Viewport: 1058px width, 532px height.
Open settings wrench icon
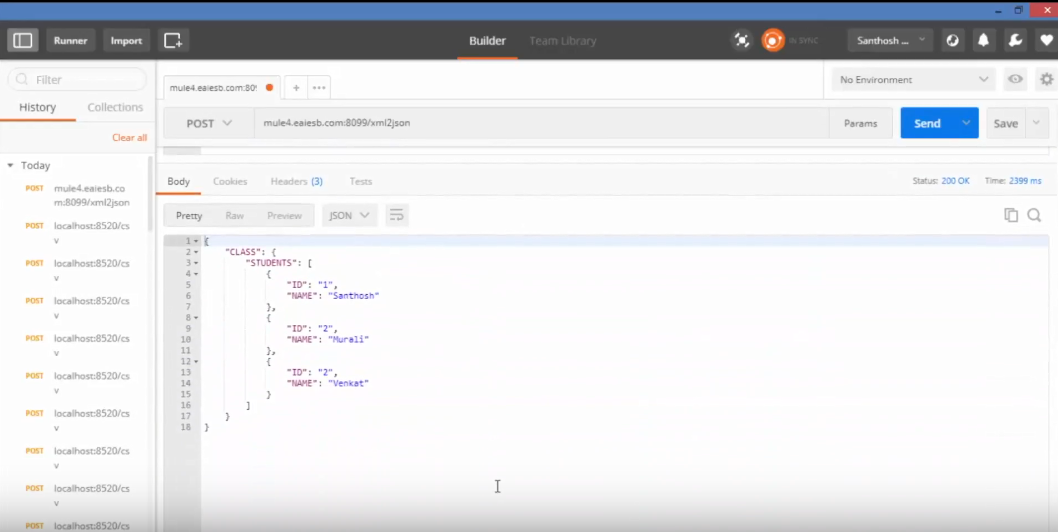1015,41
